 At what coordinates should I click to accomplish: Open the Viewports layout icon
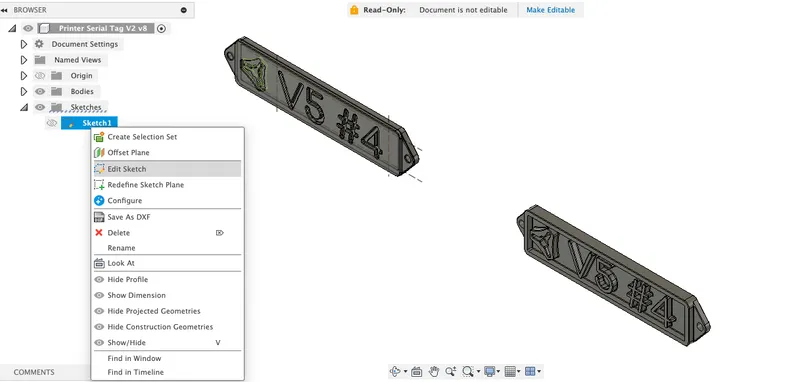pos(530,371)
